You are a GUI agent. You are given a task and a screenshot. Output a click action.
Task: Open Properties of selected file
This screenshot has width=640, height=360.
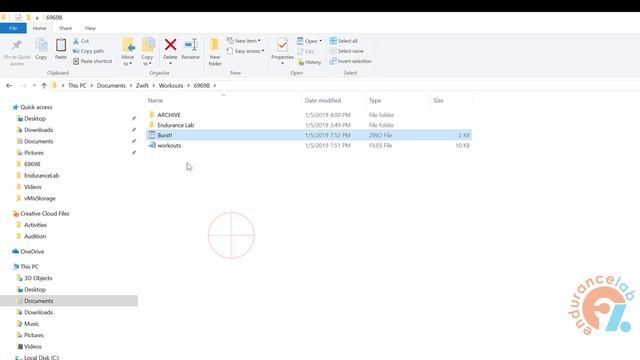click(282, 51)
